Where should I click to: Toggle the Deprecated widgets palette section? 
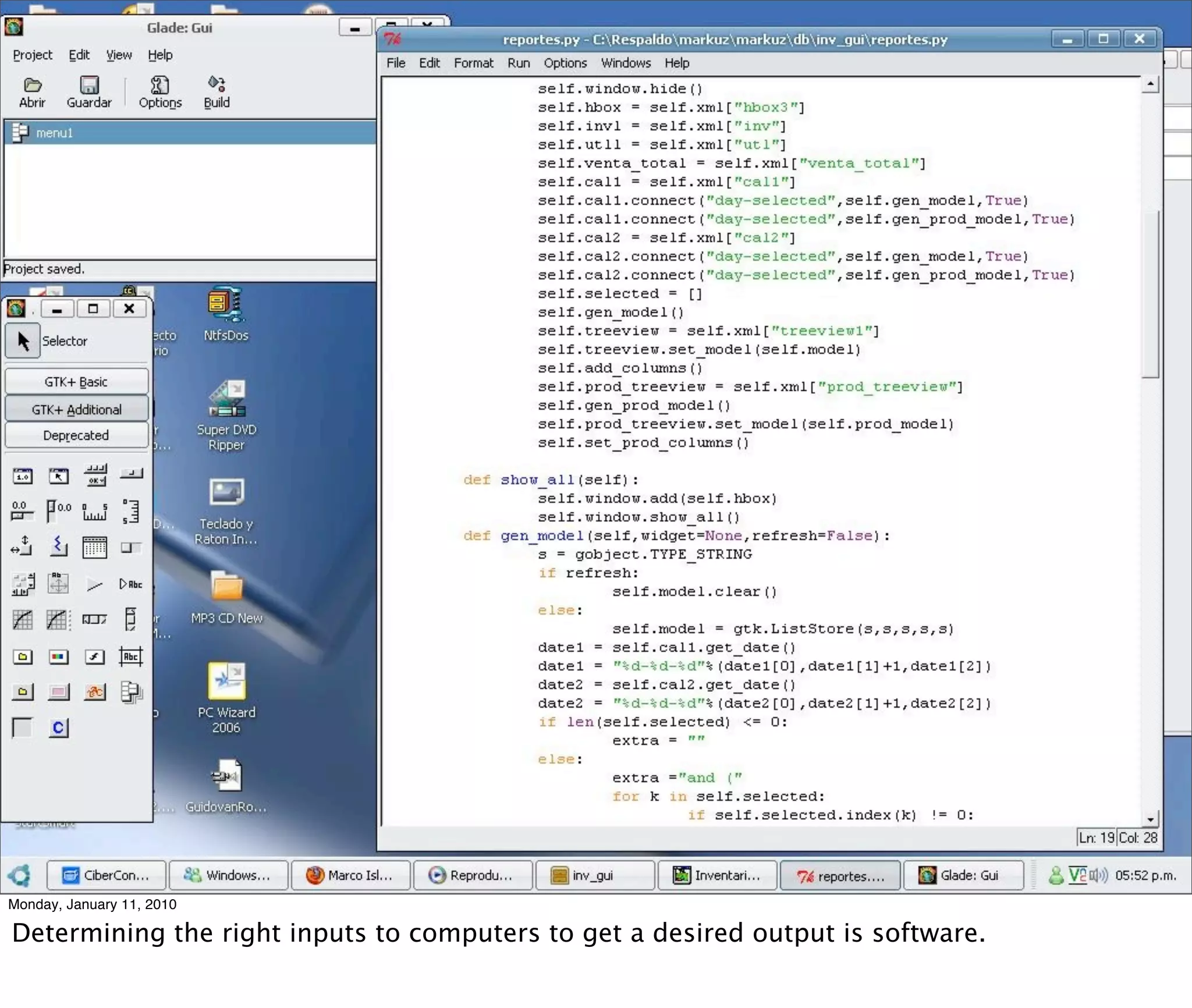click(76, 435)
